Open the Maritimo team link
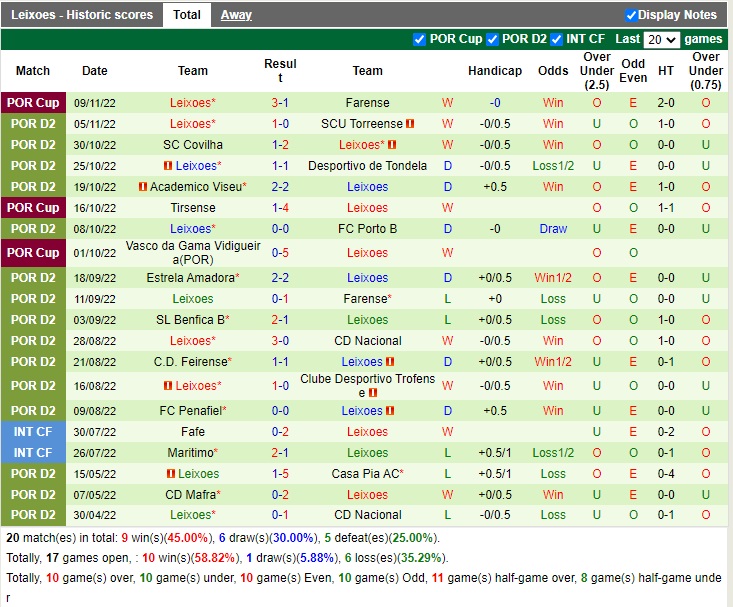The image size is (733, 607). point(190,453)
